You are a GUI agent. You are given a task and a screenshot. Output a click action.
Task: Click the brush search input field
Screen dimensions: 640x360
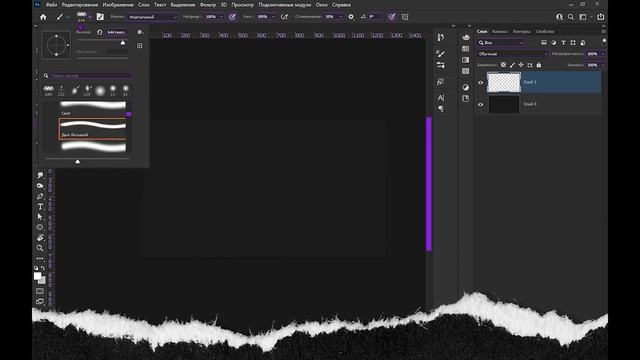91,76
